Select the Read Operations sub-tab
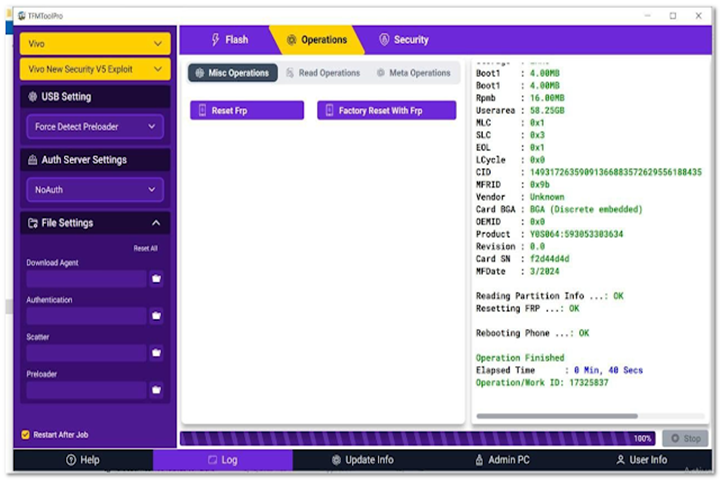Screen dimensions: 720x480 tap(322, 73)
